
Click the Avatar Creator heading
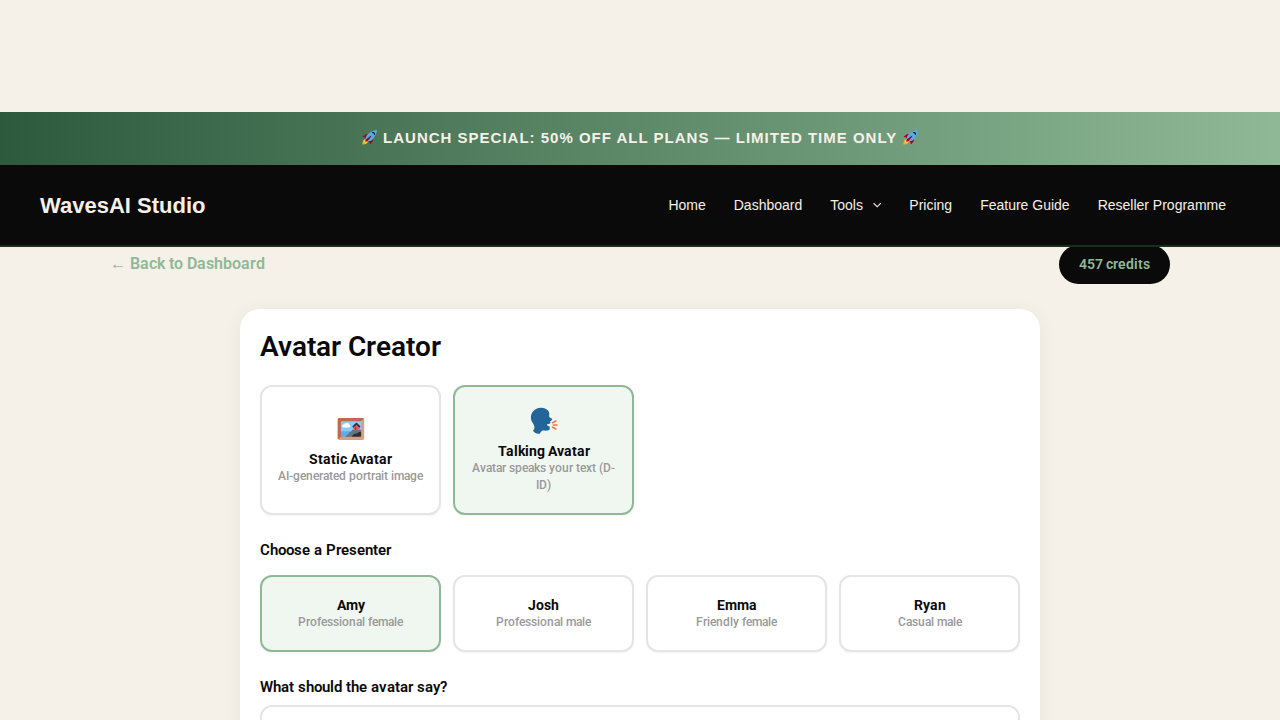[x=350, y=347]
